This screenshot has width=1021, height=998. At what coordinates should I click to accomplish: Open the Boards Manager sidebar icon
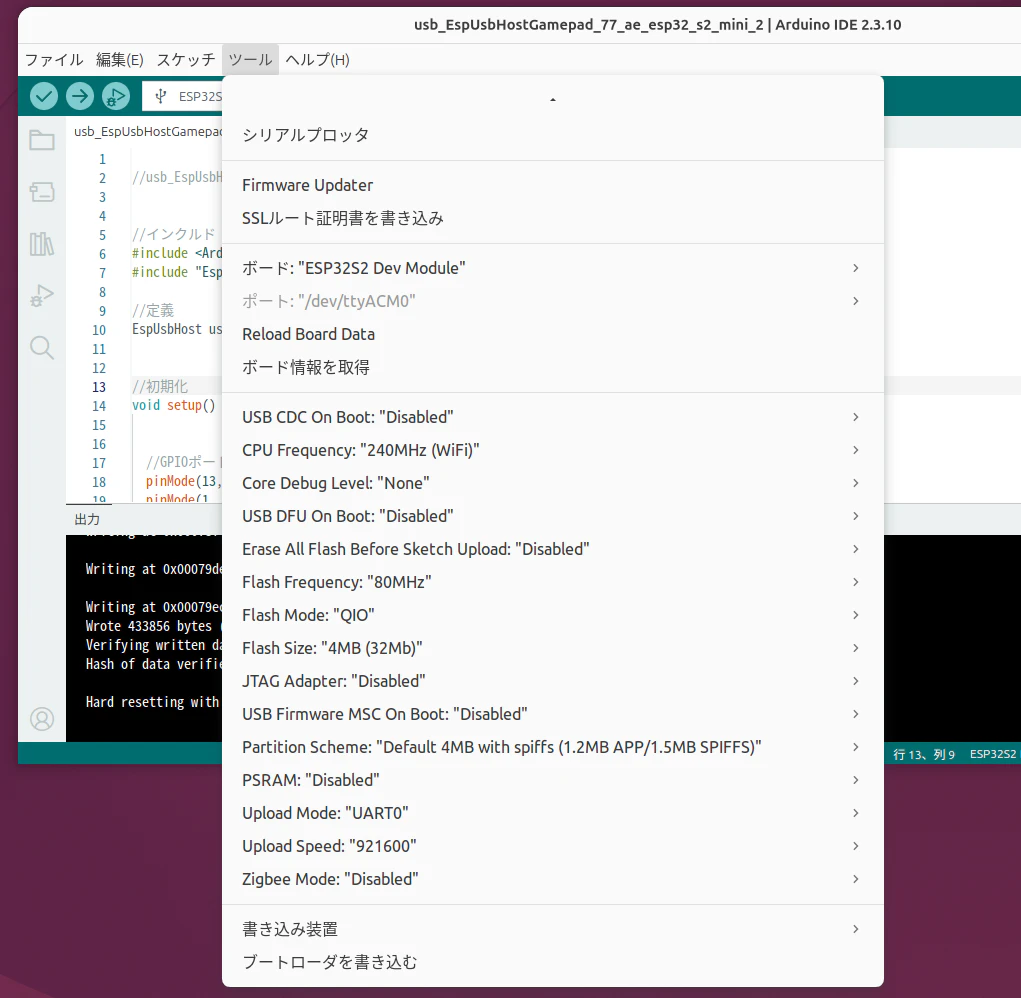click(42, 192)
